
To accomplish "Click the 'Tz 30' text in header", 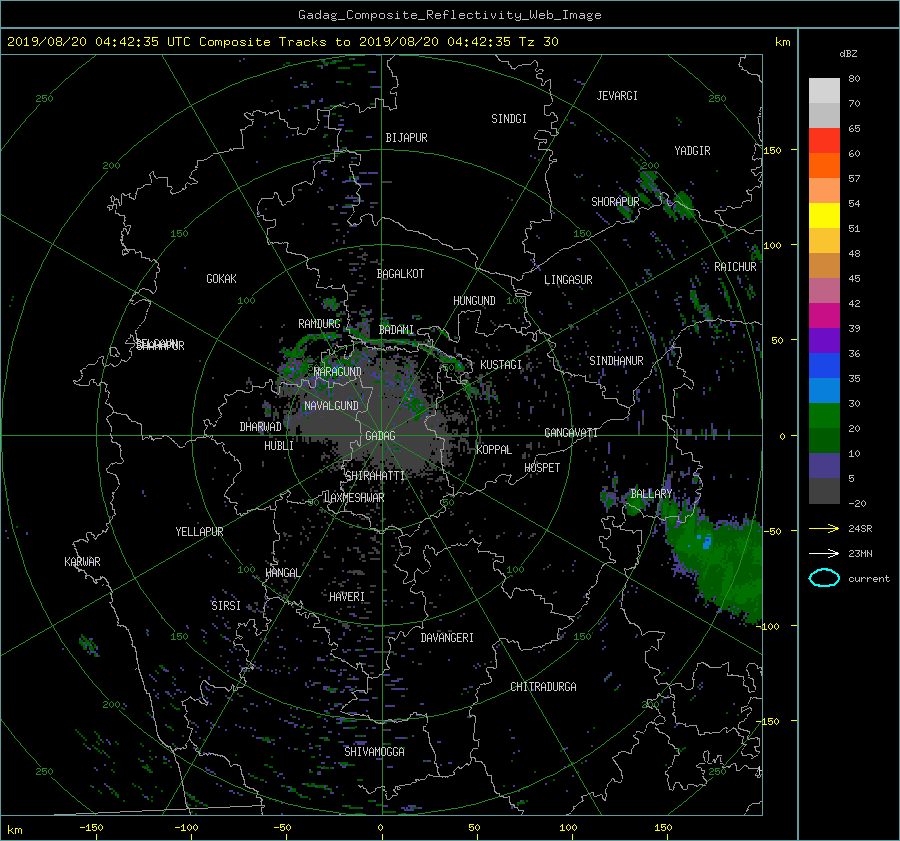I will coord(538,42).
